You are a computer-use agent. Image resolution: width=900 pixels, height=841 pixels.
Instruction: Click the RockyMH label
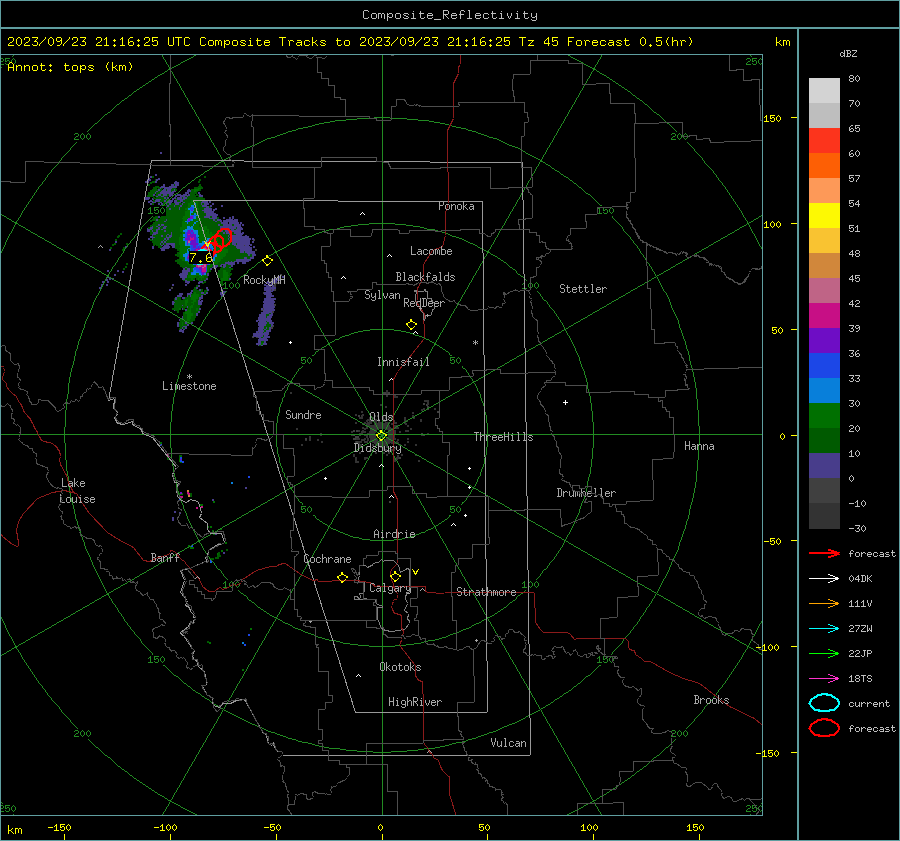coord(264,280)
